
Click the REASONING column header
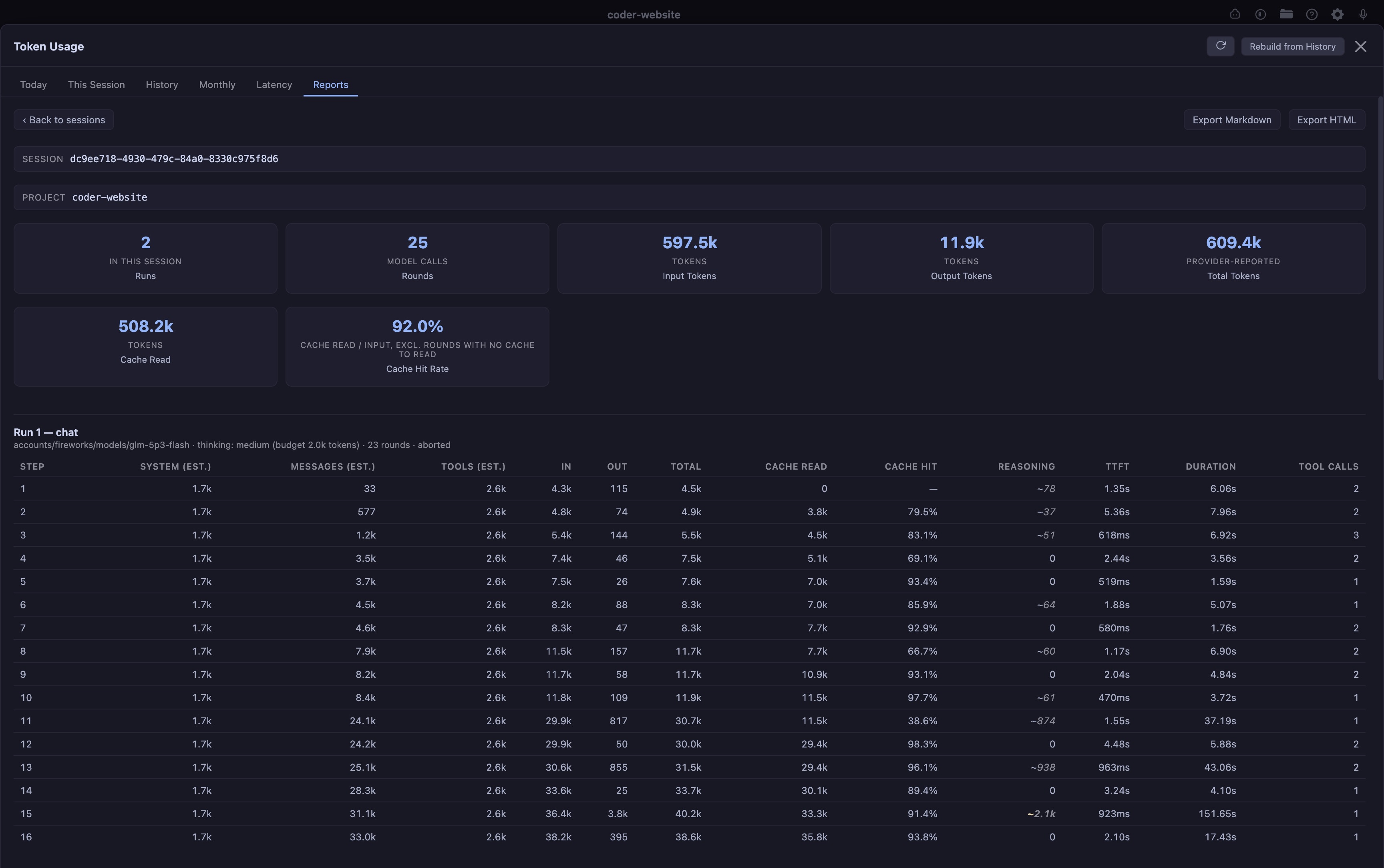pos(1026,467)
